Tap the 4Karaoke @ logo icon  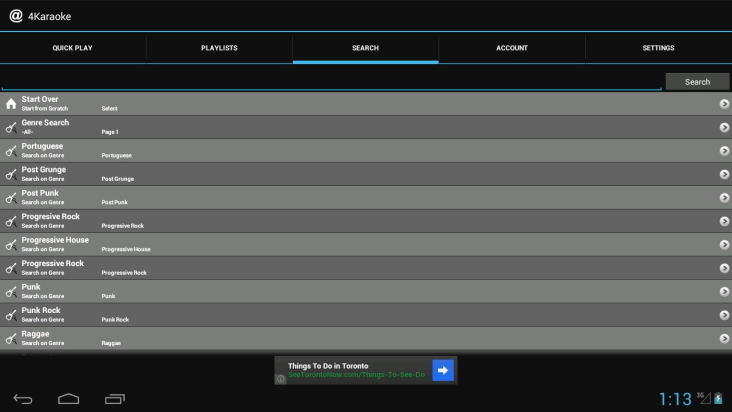click(16, 16)
